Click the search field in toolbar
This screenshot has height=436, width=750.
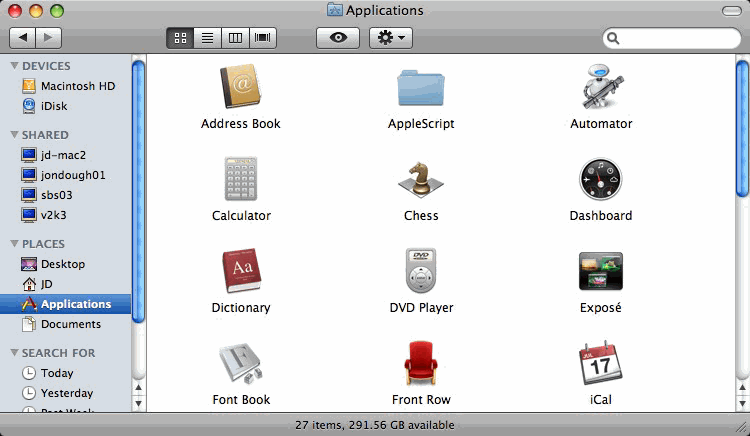click(672, 38)
